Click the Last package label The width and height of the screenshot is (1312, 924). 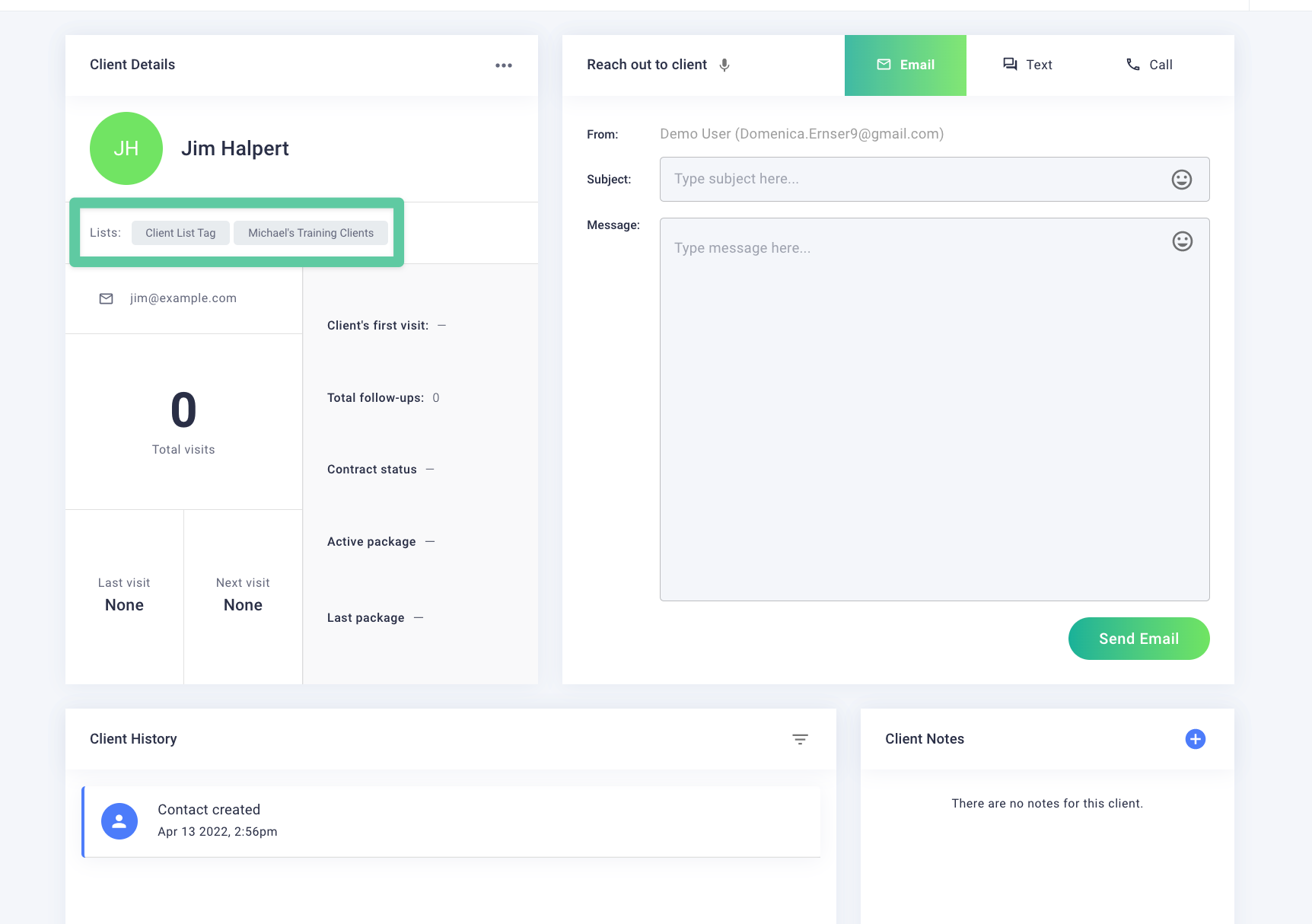[365, 618]
